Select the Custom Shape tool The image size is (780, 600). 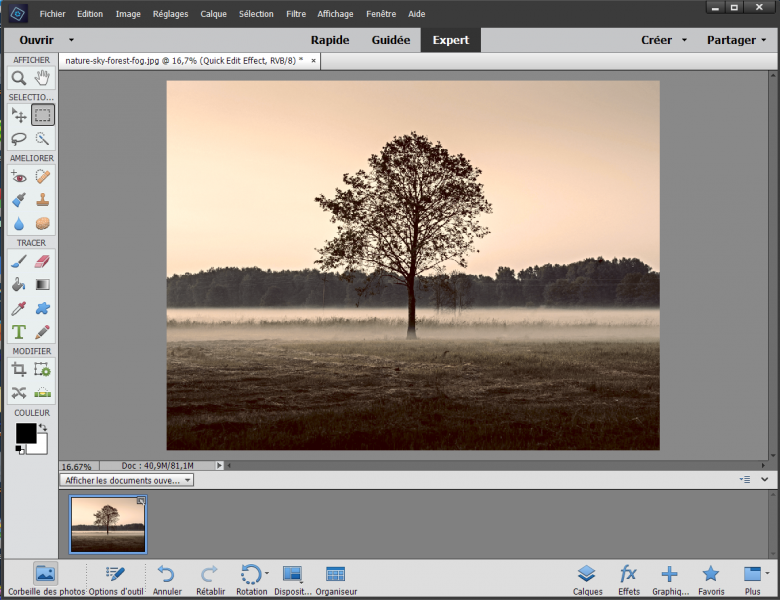(x=43, y=308)
